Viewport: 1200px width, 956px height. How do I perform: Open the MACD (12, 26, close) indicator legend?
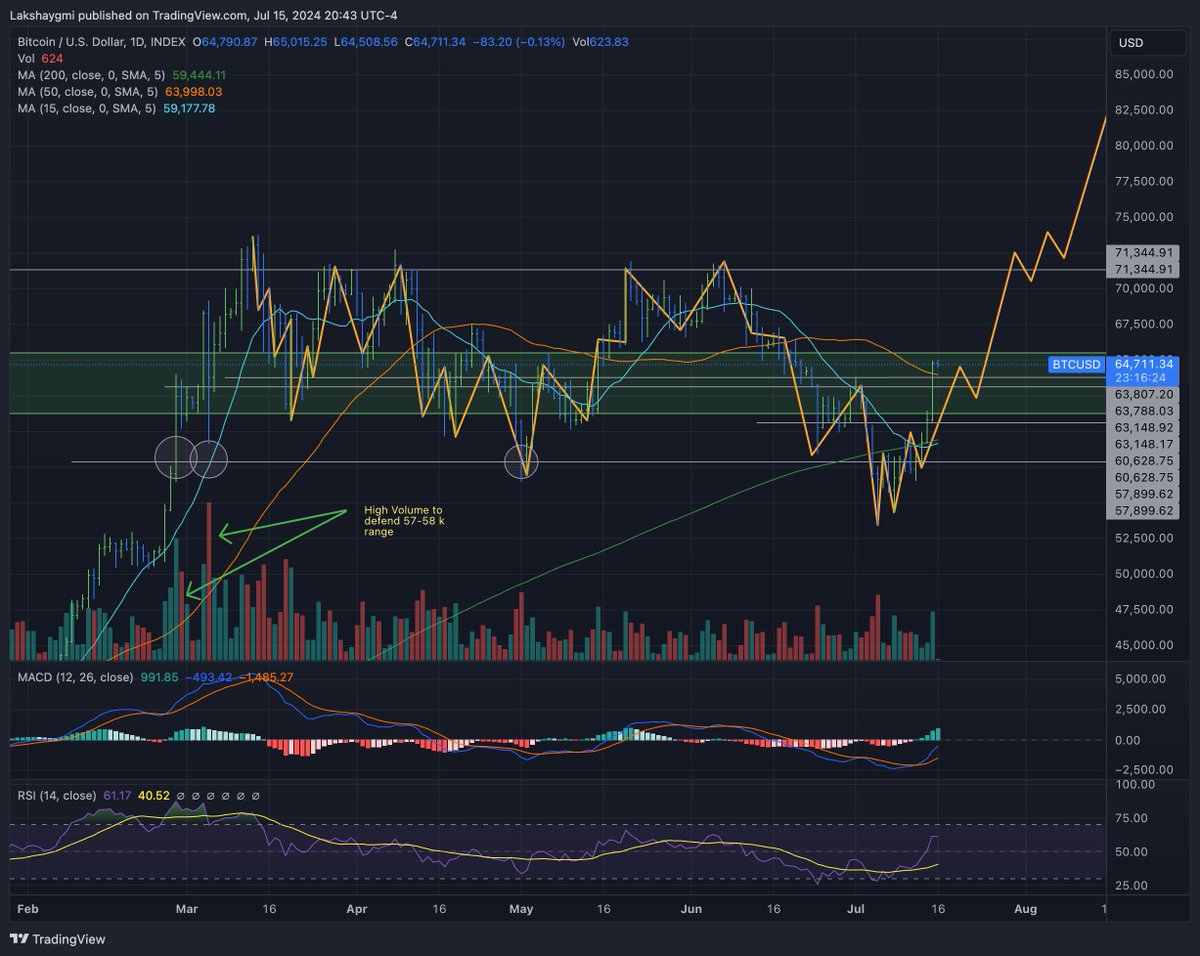tap(75, 676)
